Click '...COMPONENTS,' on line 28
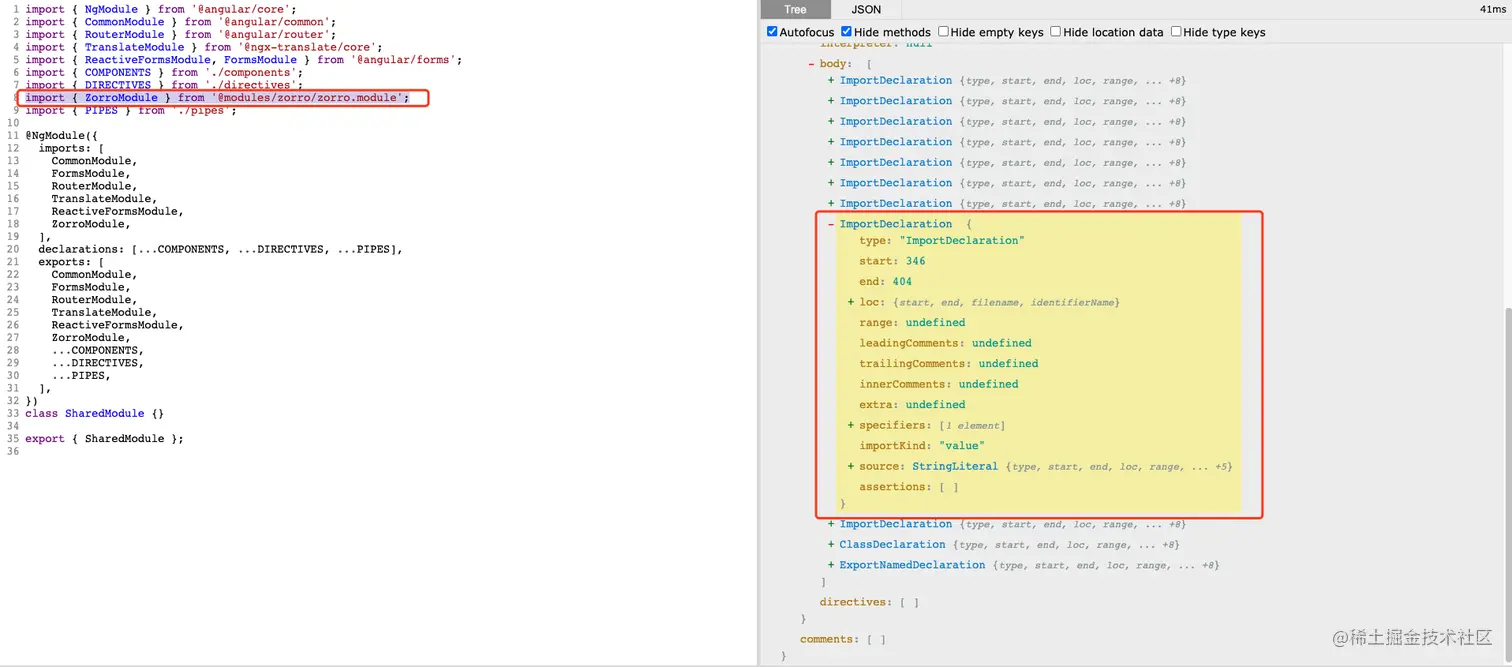 98,350
